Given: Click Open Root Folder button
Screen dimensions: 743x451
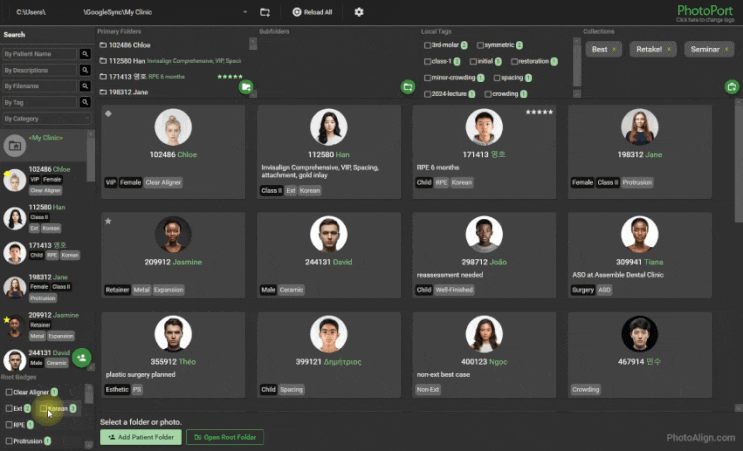Looking at the screenshot, I should point(225,437).
